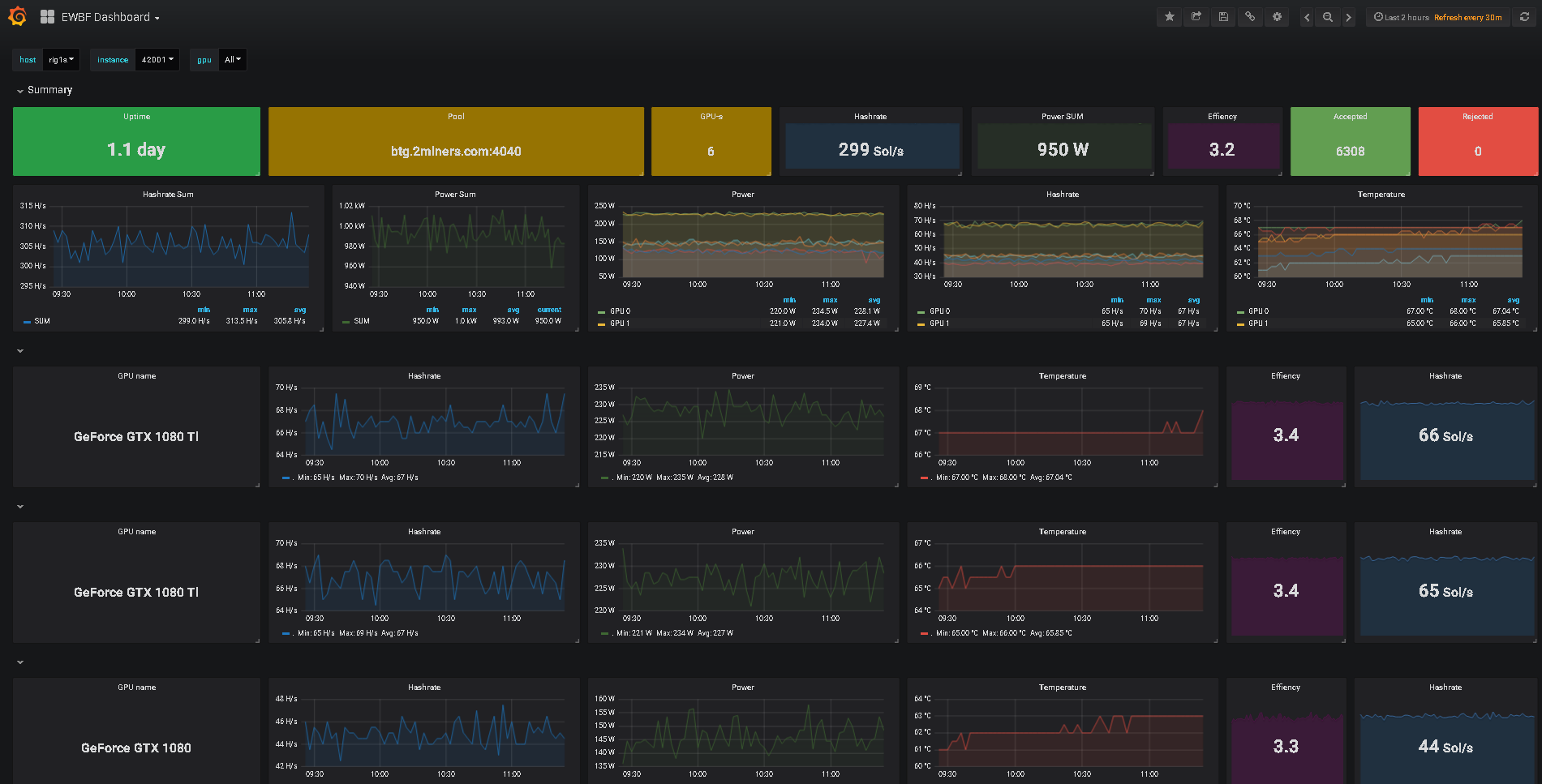This screenshot has height=784, width=1542.
Task: Toggle GPU 1 series in Summary Temperature legend
Action: point(1258,323)
